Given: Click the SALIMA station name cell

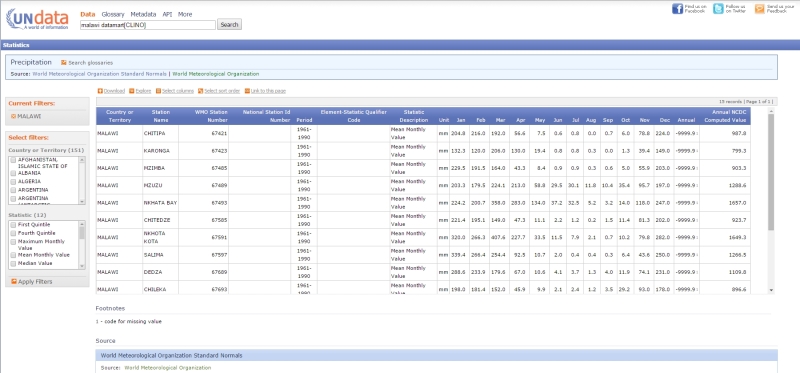Looking at the screenshot, I should coord(161,255).
